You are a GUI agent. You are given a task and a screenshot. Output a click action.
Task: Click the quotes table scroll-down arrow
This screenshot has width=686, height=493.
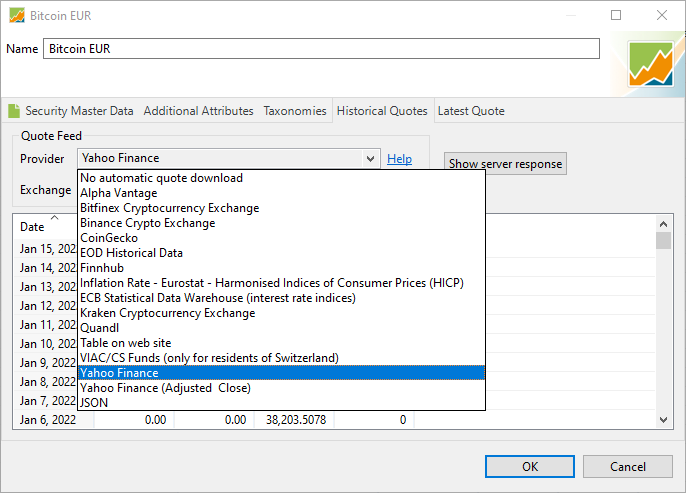pyautogui.click(x=663, y=420)
